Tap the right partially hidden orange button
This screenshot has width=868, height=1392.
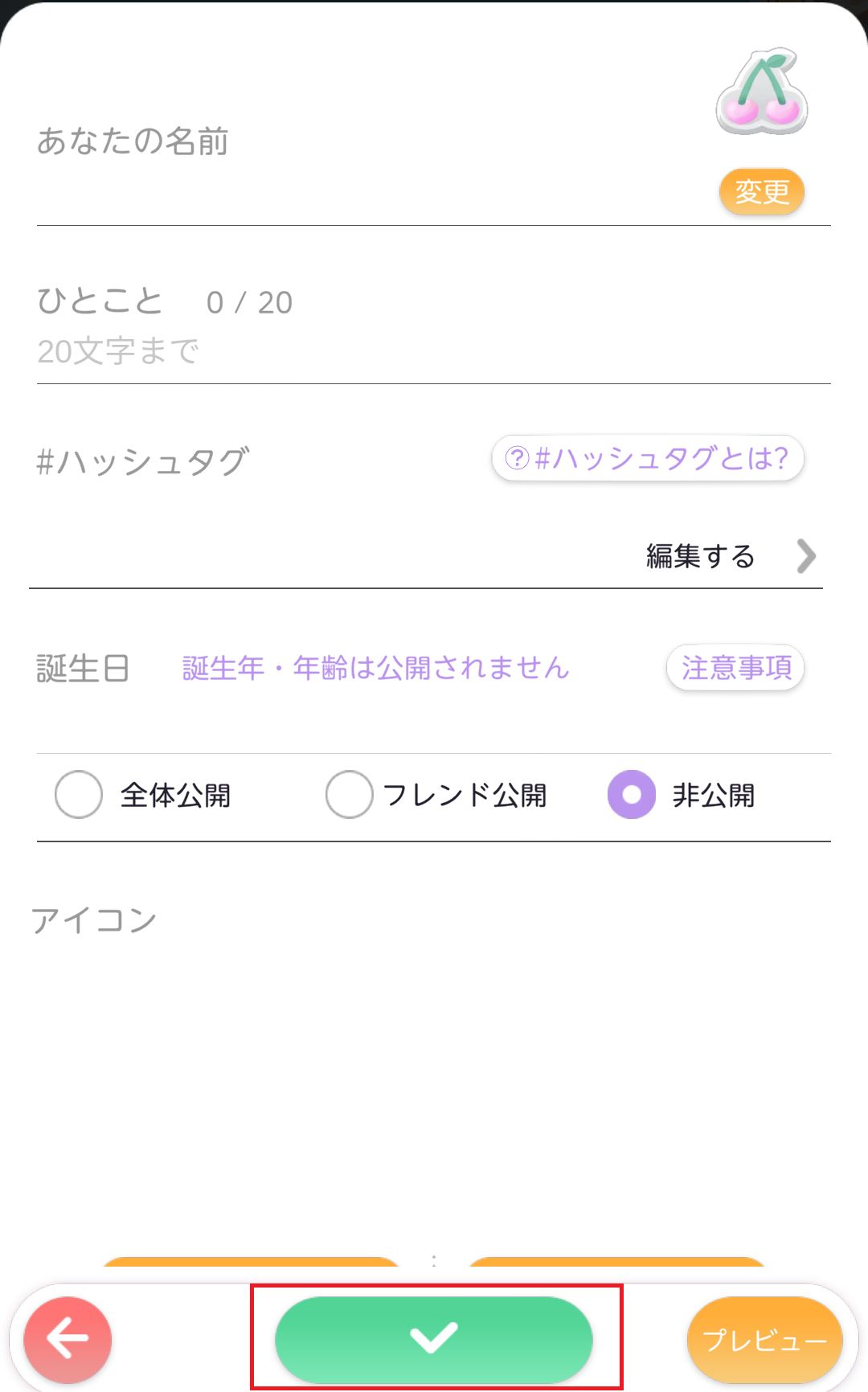tap(617, 1263)
